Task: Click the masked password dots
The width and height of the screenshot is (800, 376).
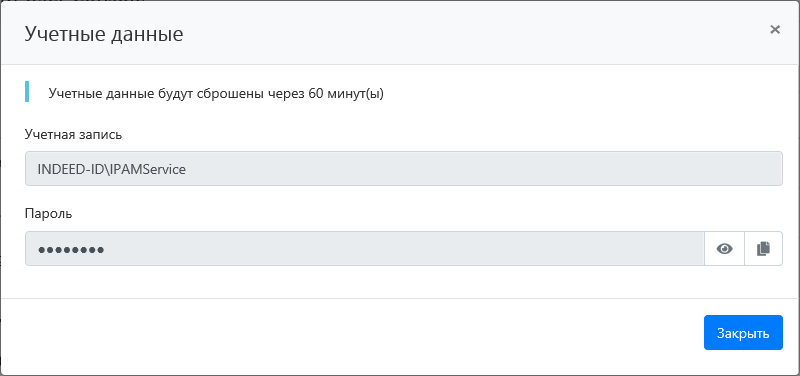Action: 71,249
